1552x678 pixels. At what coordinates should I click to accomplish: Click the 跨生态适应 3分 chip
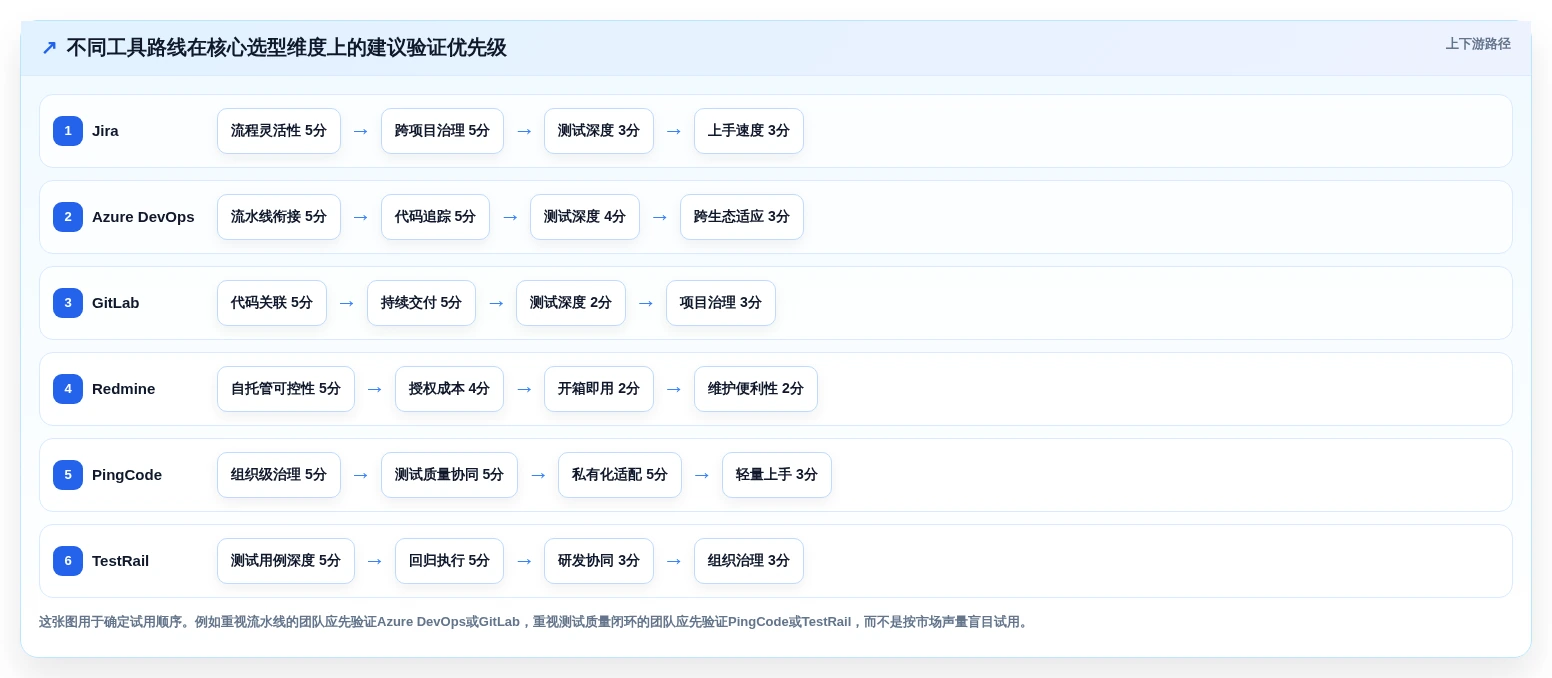click(742, 217)
